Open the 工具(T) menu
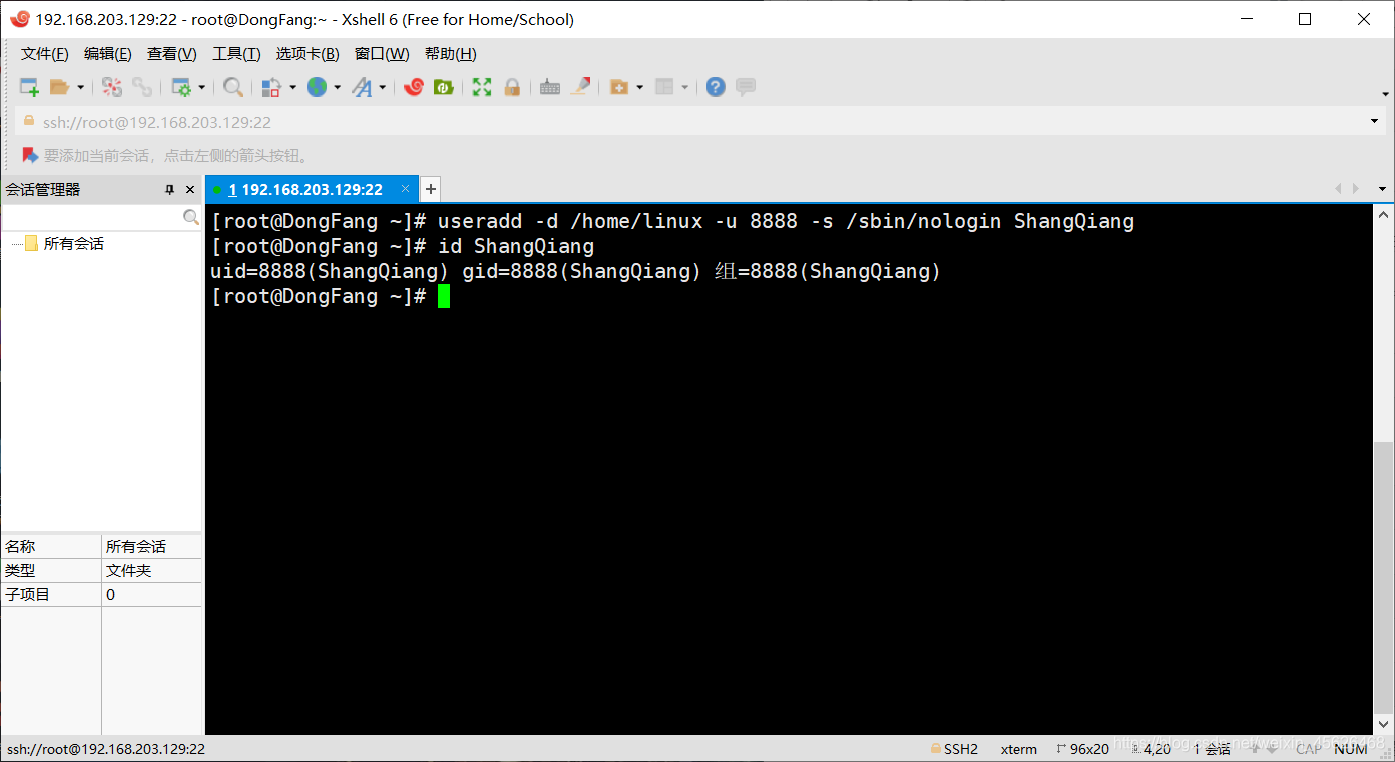1395x762 pixels. coord(237,54)
